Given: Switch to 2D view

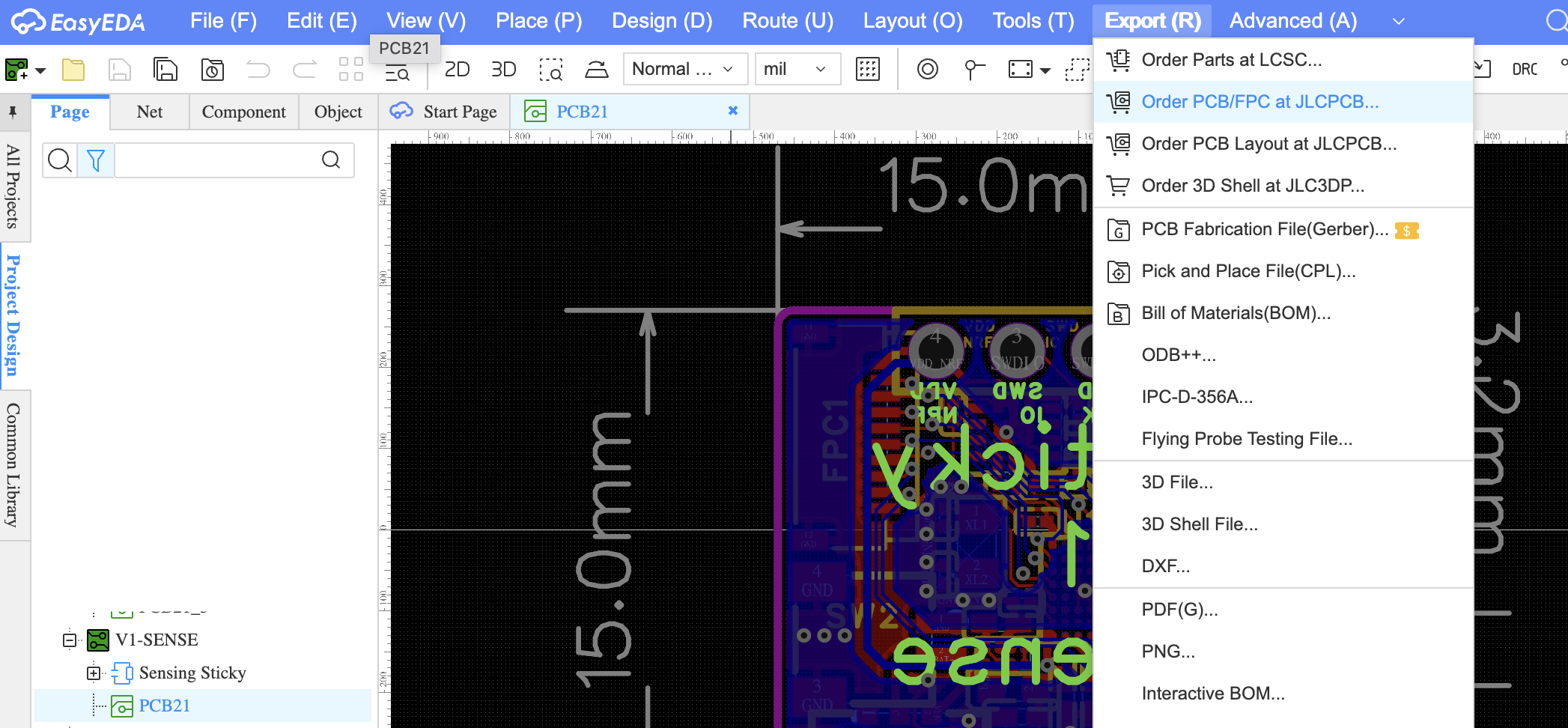Looking at the screenshot, I should pos(457,70).
